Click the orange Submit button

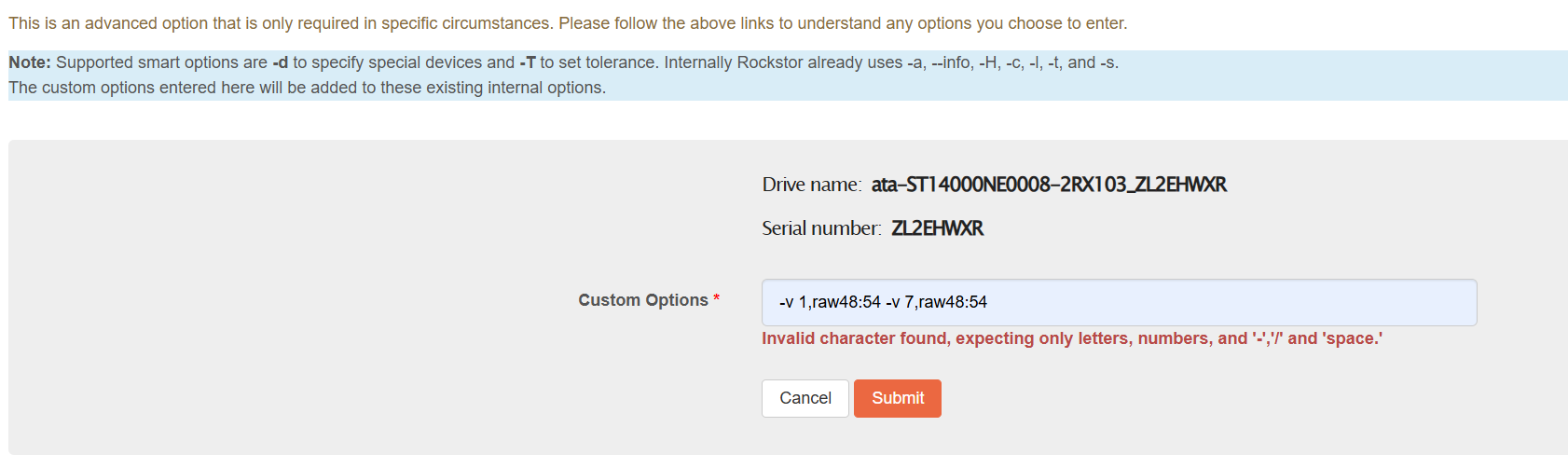point(897,398)
